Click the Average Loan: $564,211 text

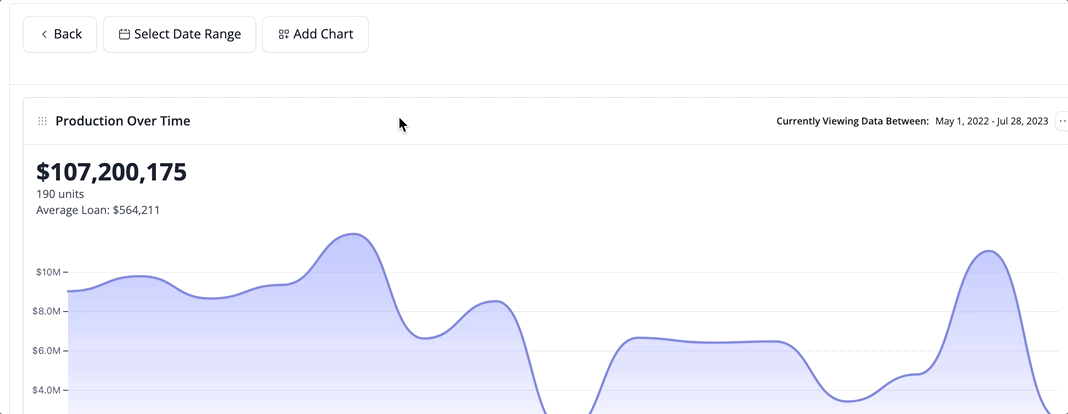point(98,210)
